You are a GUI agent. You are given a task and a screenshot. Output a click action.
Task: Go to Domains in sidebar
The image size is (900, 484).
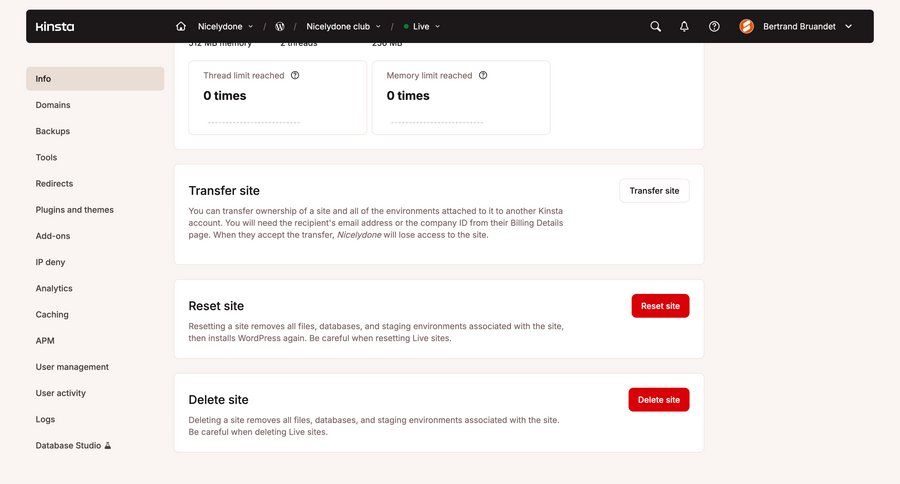[x=53, y=105]
